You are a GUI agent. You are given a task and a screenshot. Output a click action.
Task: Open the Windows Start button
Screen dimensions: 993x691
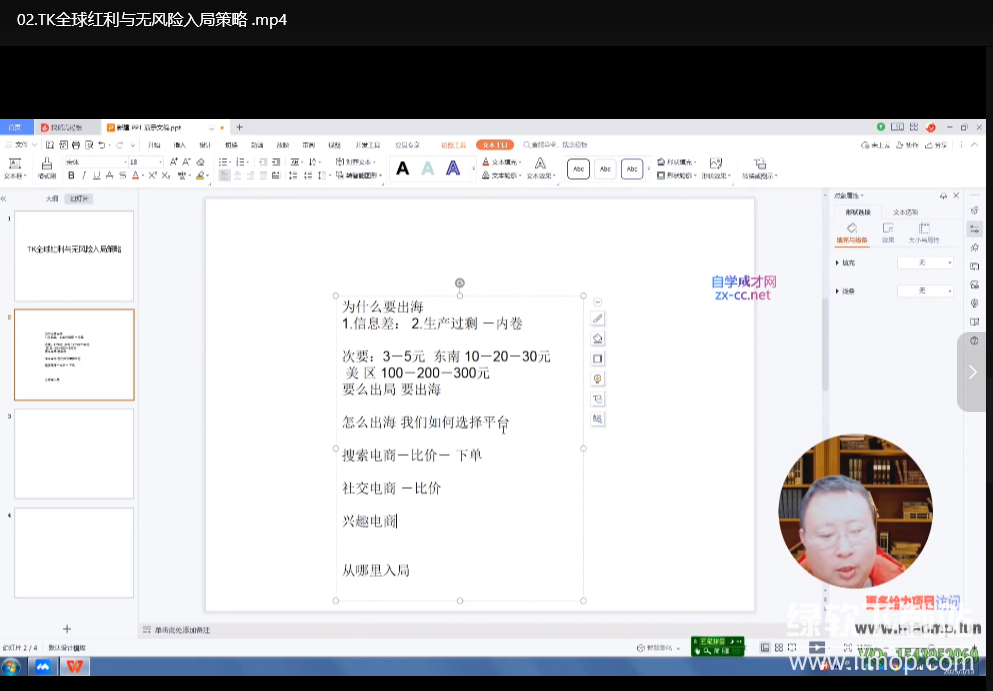11,666
